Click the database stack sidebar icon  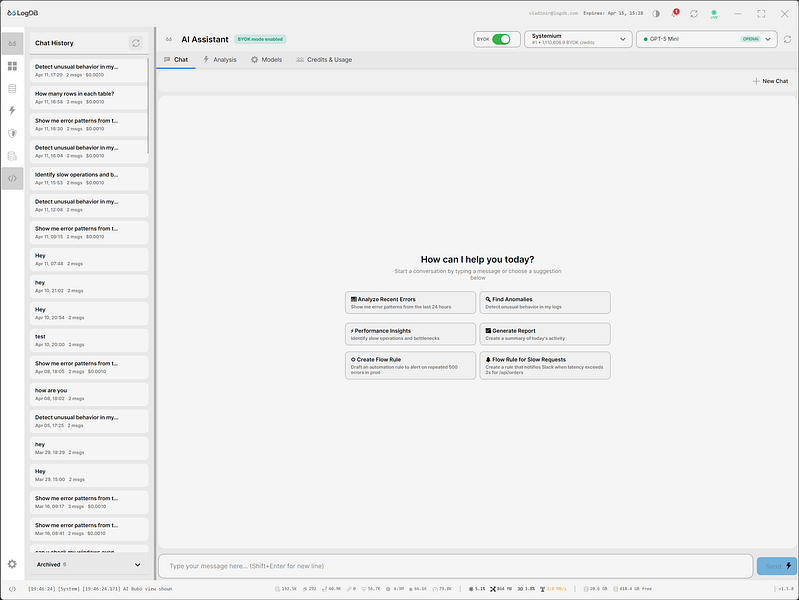pos(12,156)
